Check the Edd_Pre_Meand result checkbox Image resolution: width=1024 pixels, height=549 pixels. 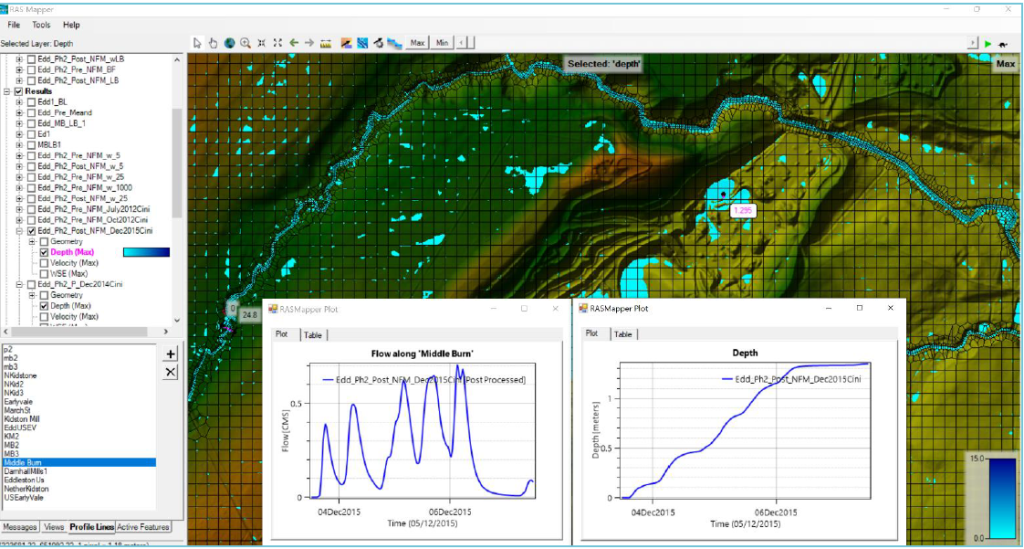[x=31, y=112]
